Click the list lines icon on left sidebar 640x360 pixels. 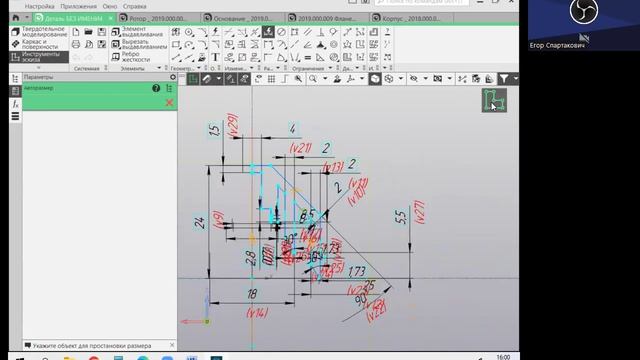pyautogui.click(x=16, y=117)
